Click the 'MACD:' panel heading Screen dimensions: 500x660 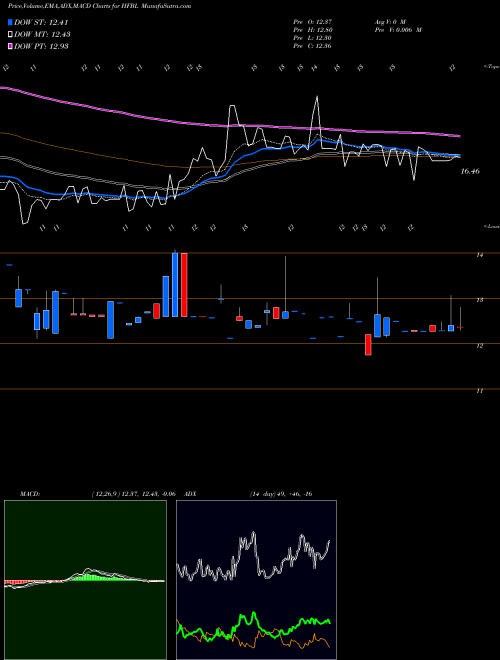coord(30,494)
